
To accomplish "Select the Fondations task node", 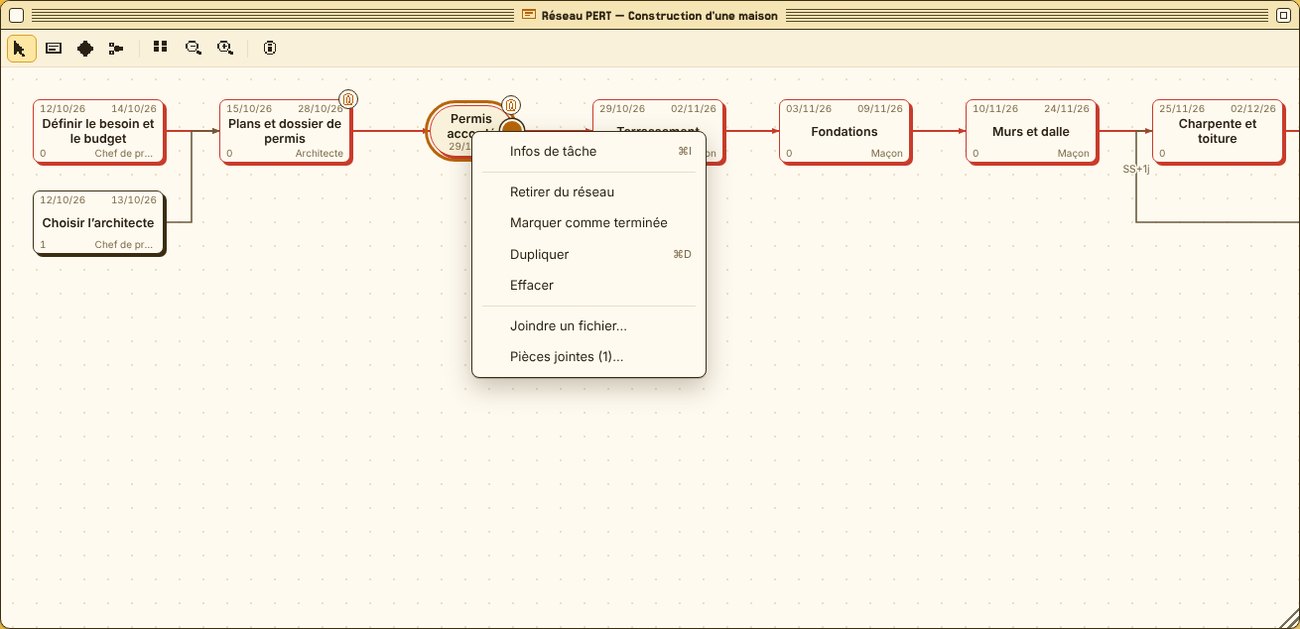I will click(x=844, y=131).
